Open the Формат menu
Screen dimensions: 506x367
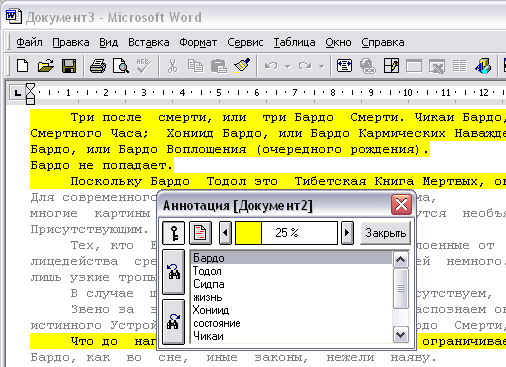[x=198, y=42]
